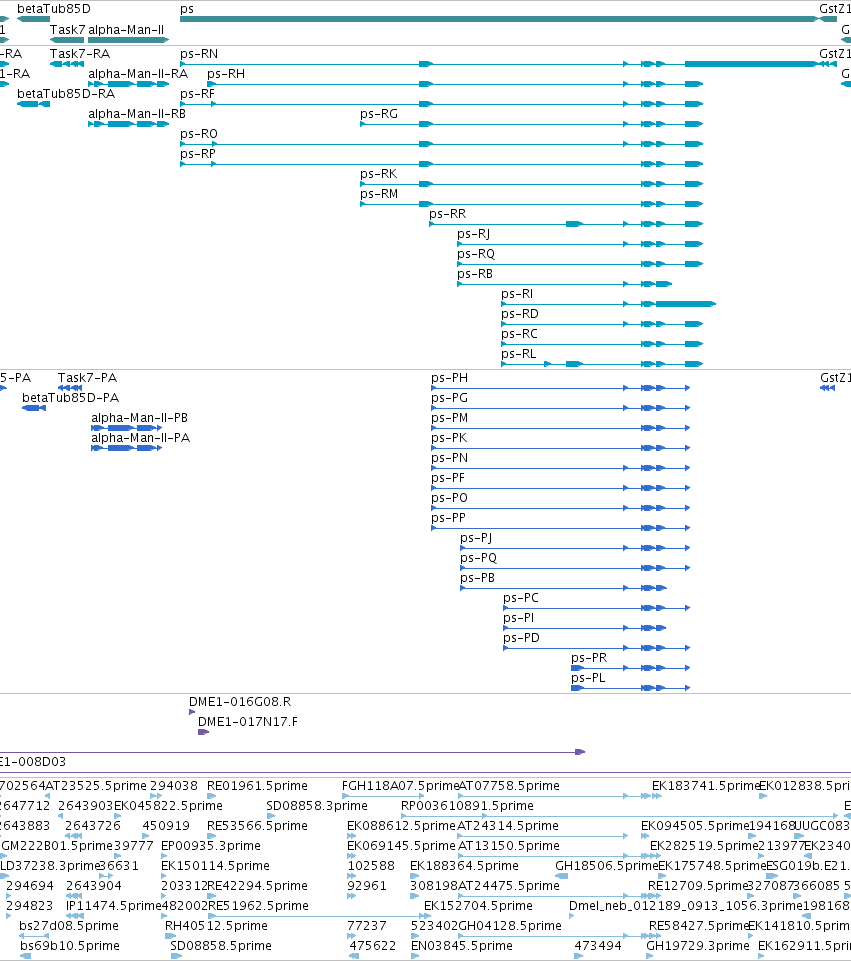Select the ps-PQ protein label
Image resolution: width=851 pixels, height=961 pixels.
478,558
